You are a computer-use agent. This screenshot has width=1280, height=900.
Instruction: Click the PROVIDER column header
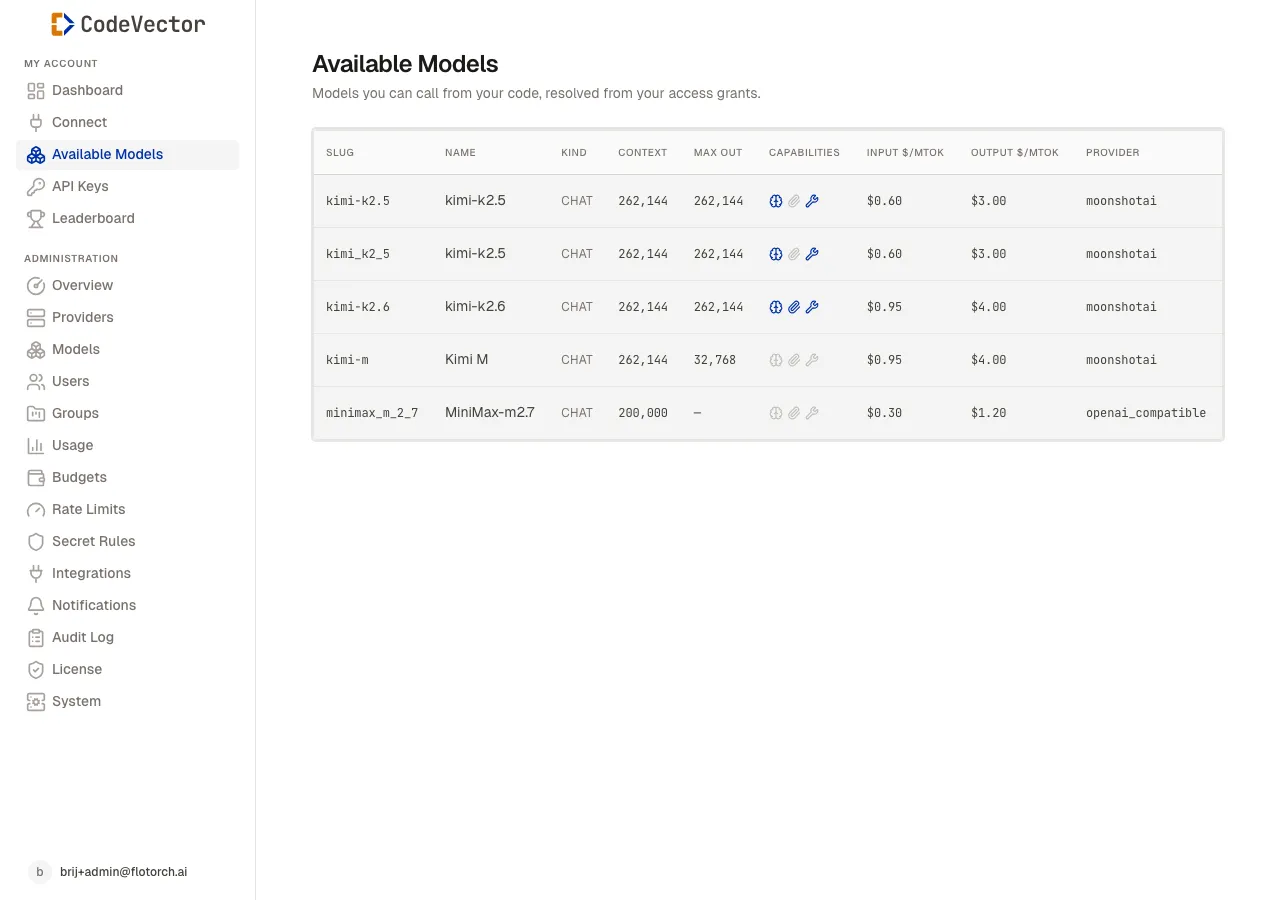point(1113,153)
